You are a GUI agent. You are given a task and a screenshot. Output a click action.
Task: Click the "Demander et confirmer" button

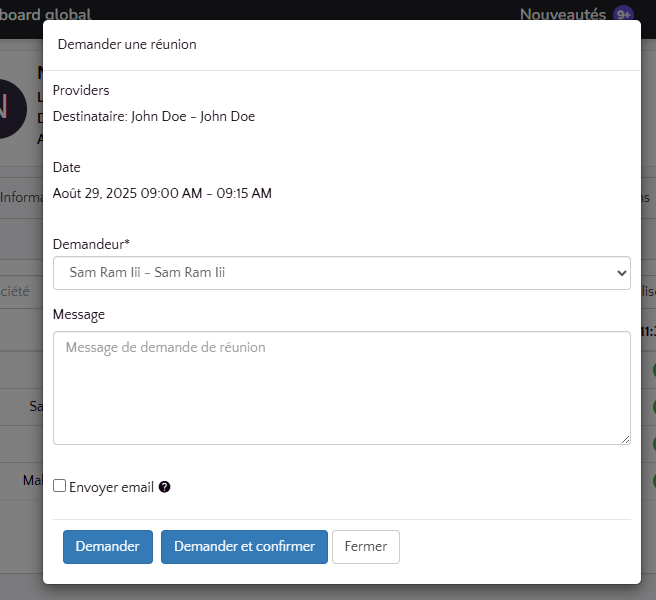click(244, 547)
